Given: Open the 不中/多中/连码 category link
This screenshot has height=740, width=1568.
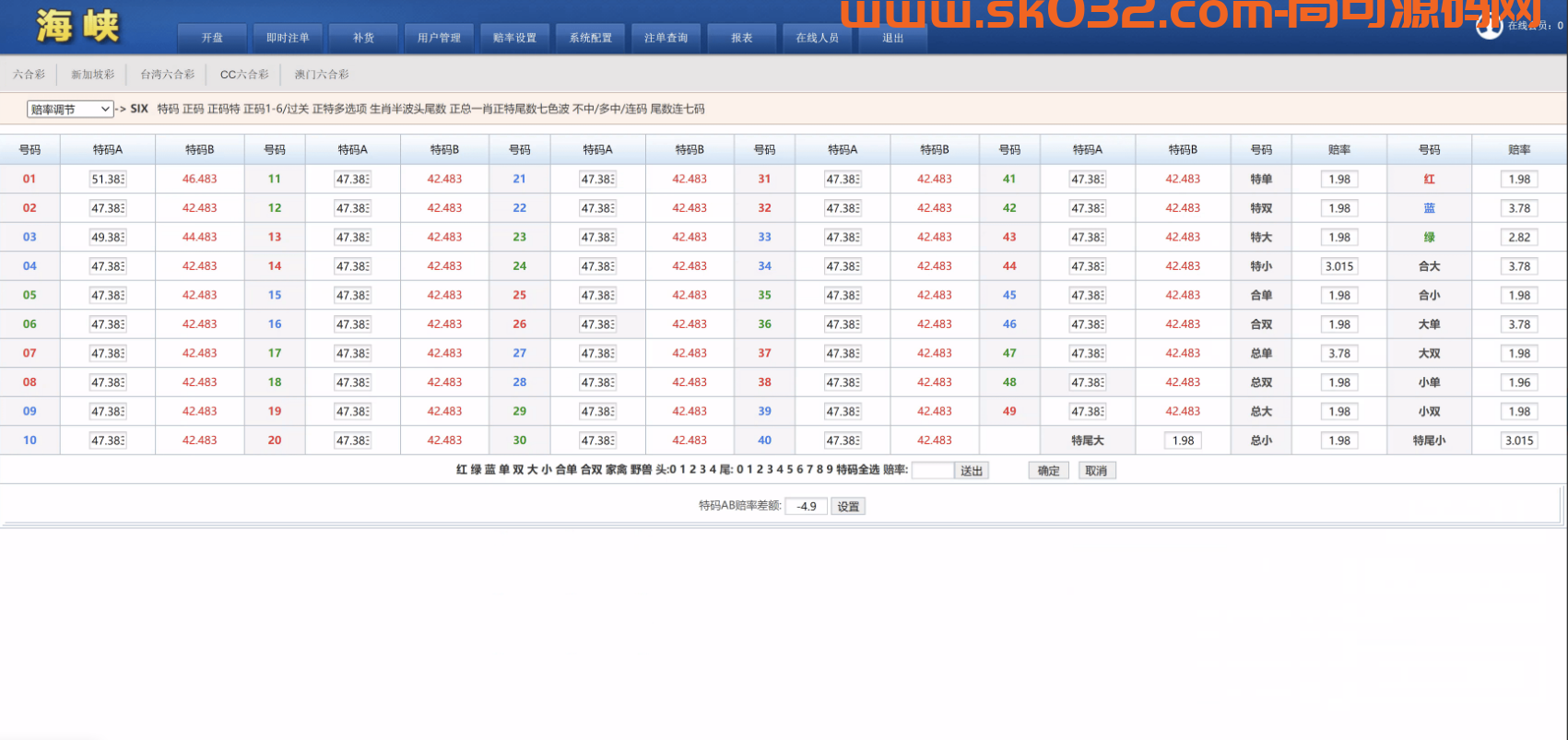Looking at the screenshot, I should (x=609, y=109).
